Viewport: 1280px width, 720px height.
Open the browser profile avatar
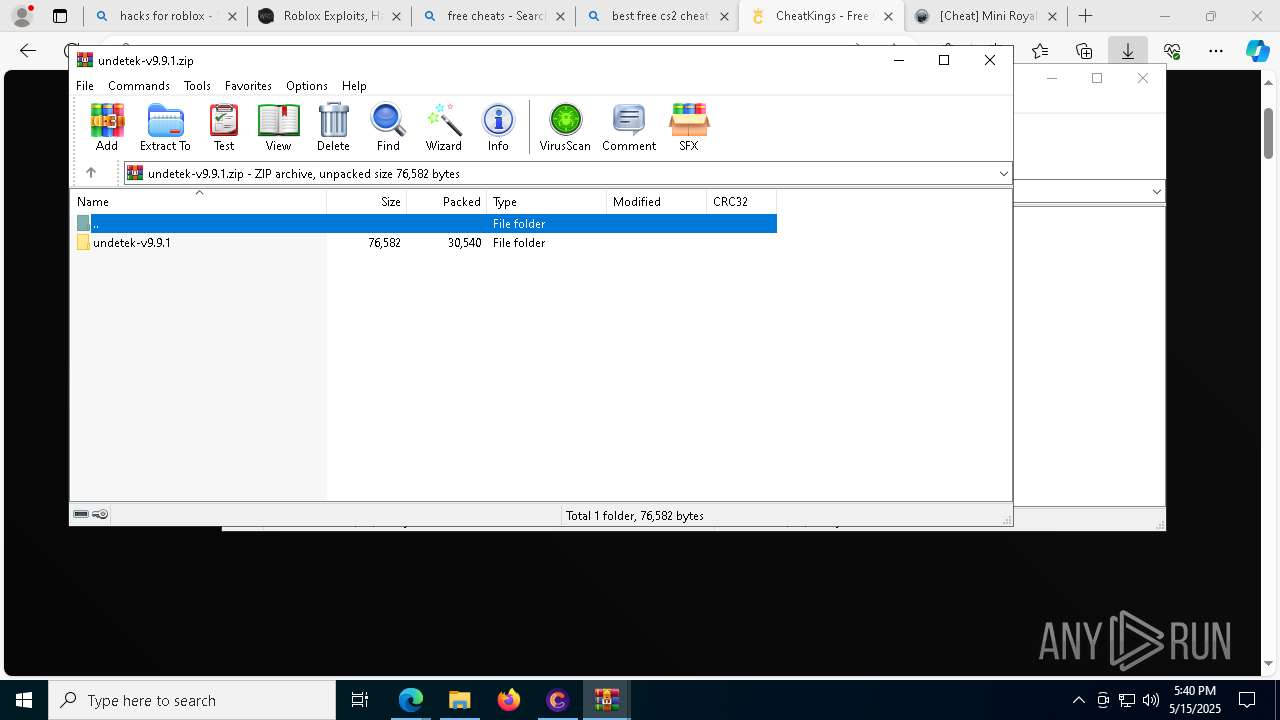[22, 16]
